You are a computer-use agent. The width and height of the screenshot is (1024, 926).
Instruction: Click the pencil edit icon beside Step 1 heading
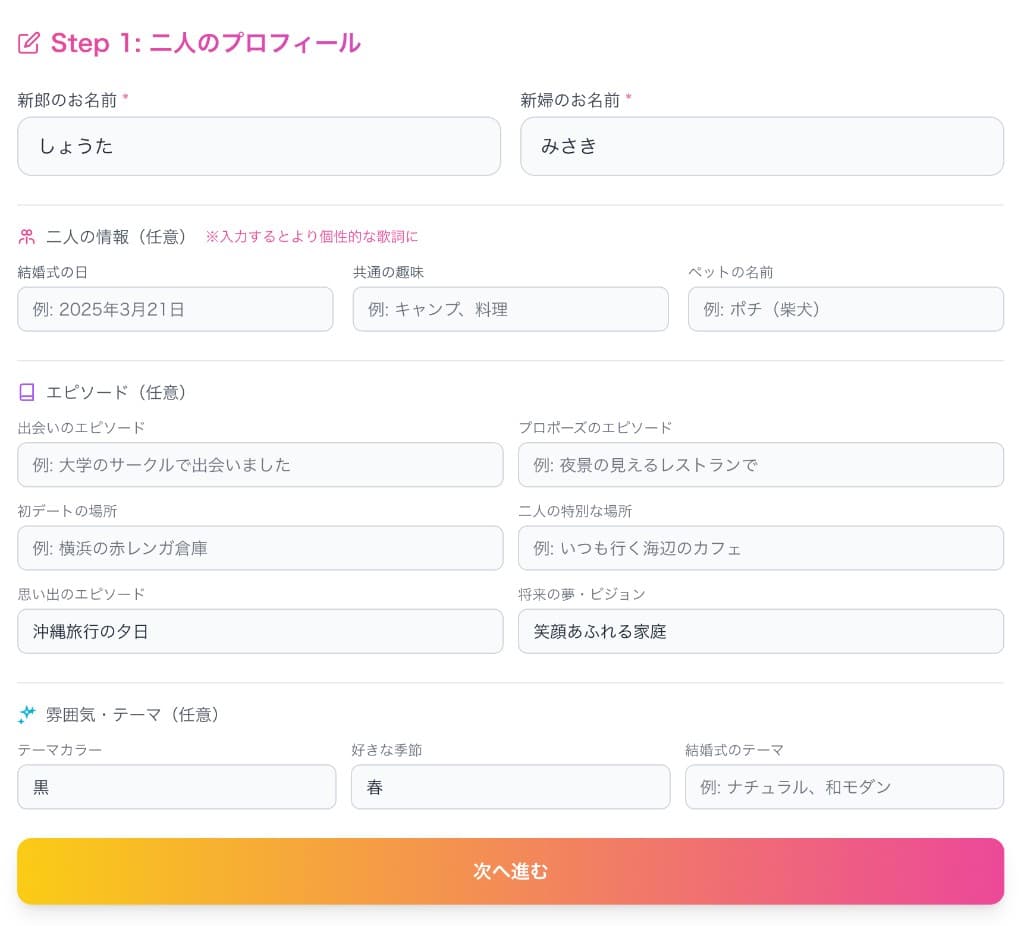(x=28, y=43)
